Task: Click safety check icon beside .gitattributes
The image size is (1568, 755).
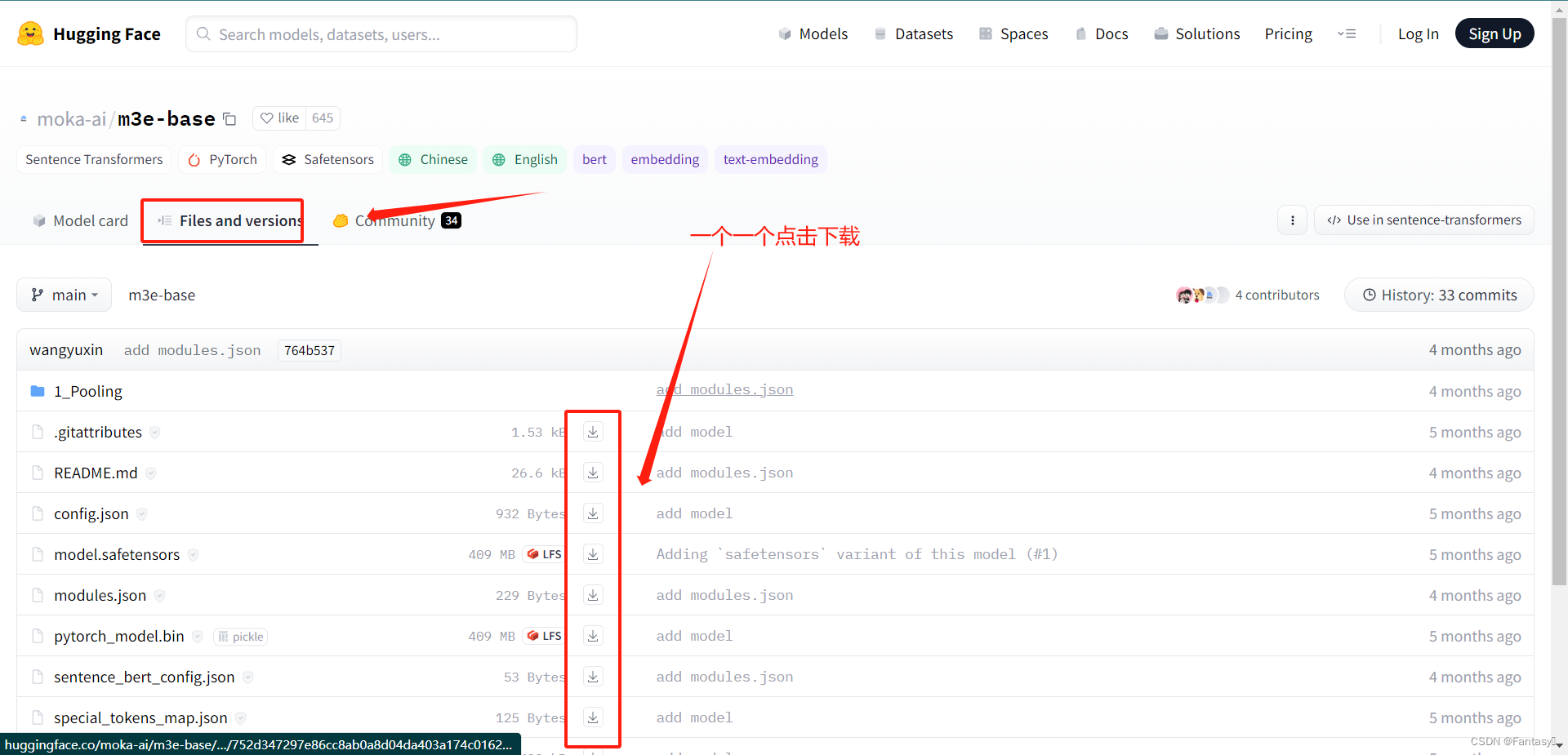Action: tap(155, 433)
